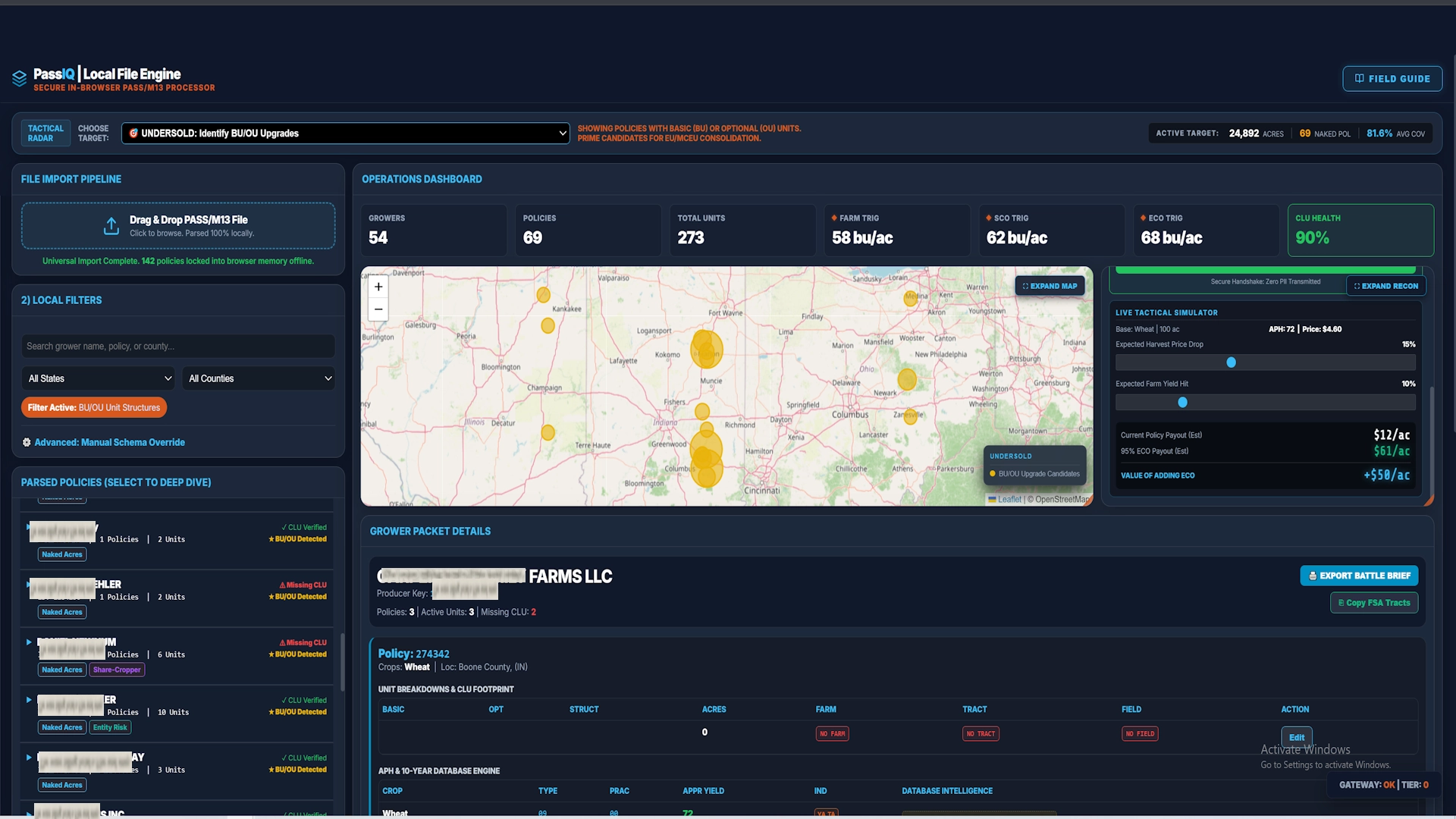Image resolution: width=1456 pixels, height=819 pixels.
Task: Adjust Expected Farm Yield Hit slider
Action: click(1265, 403)
